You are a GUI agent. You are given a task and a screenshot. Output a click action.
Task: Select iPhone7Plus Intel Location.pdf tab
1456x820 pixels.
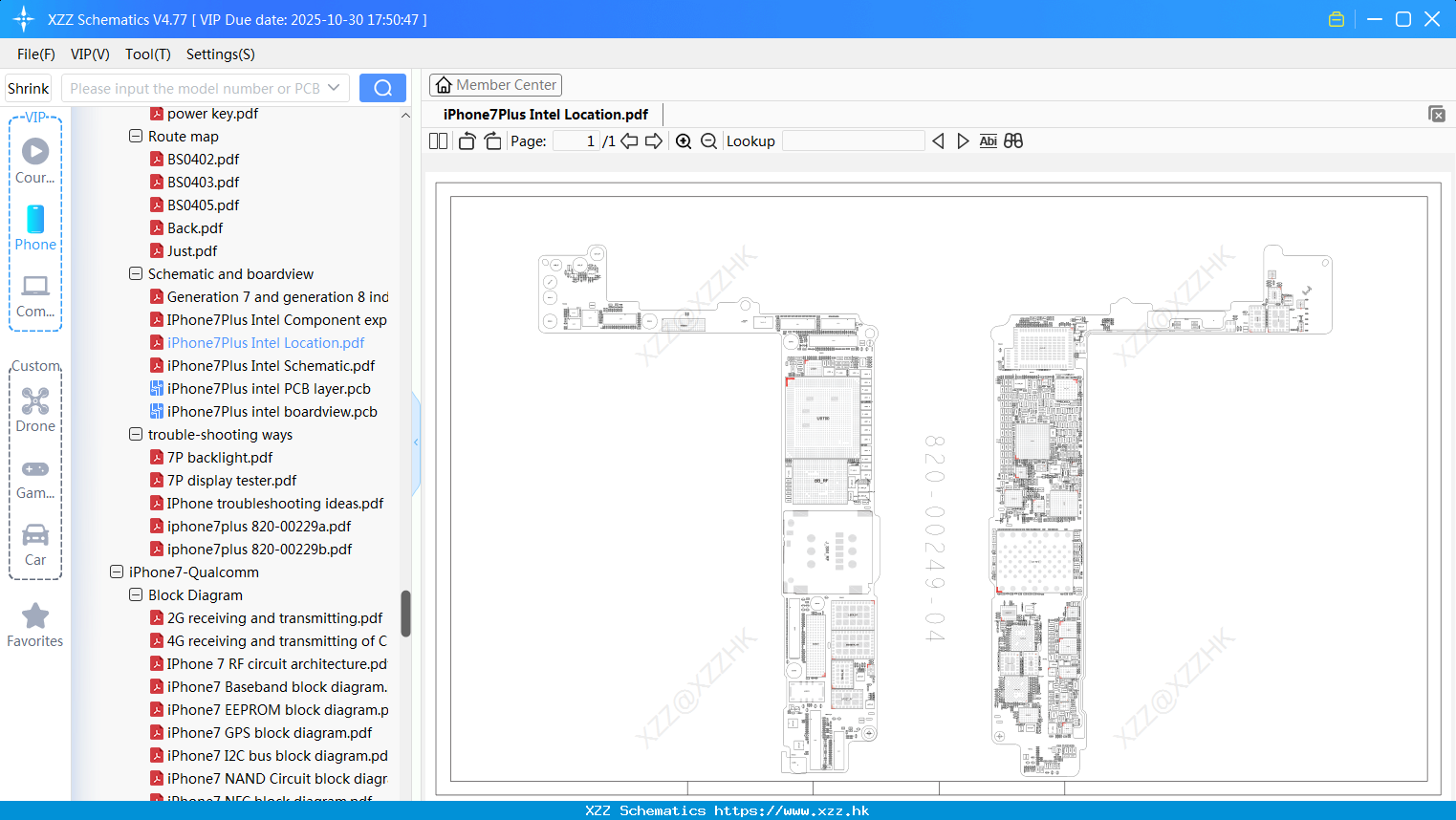pyautogui.click(x=546, y=115)
